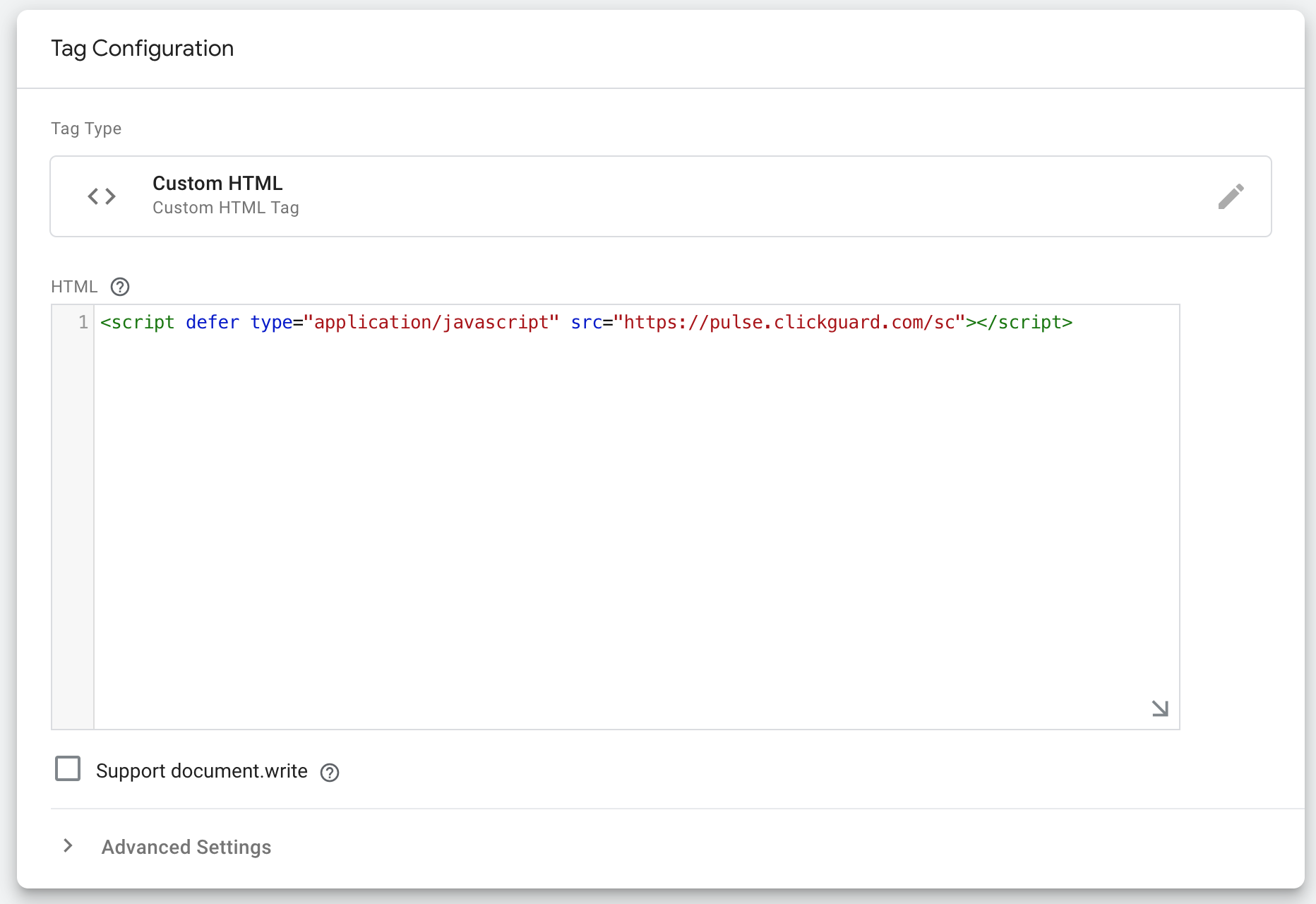Click the Custom HTML code brackets icon
The width and height of the screenshot is (1316, 904).
click(102, 196)
